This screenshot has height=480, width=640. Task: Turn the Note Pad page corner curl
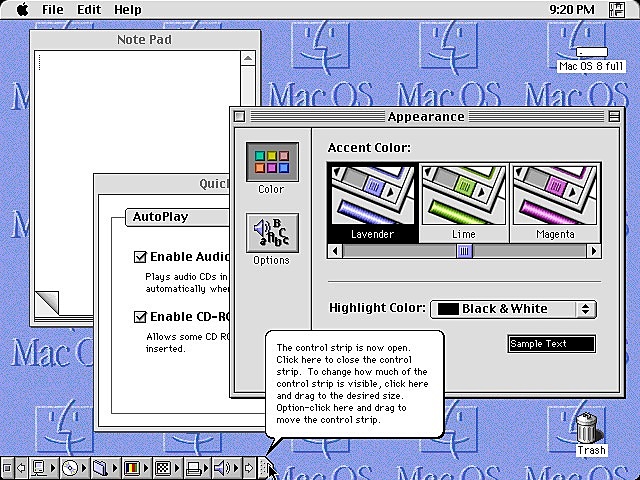pyautogui.click(x=47, y=302)
